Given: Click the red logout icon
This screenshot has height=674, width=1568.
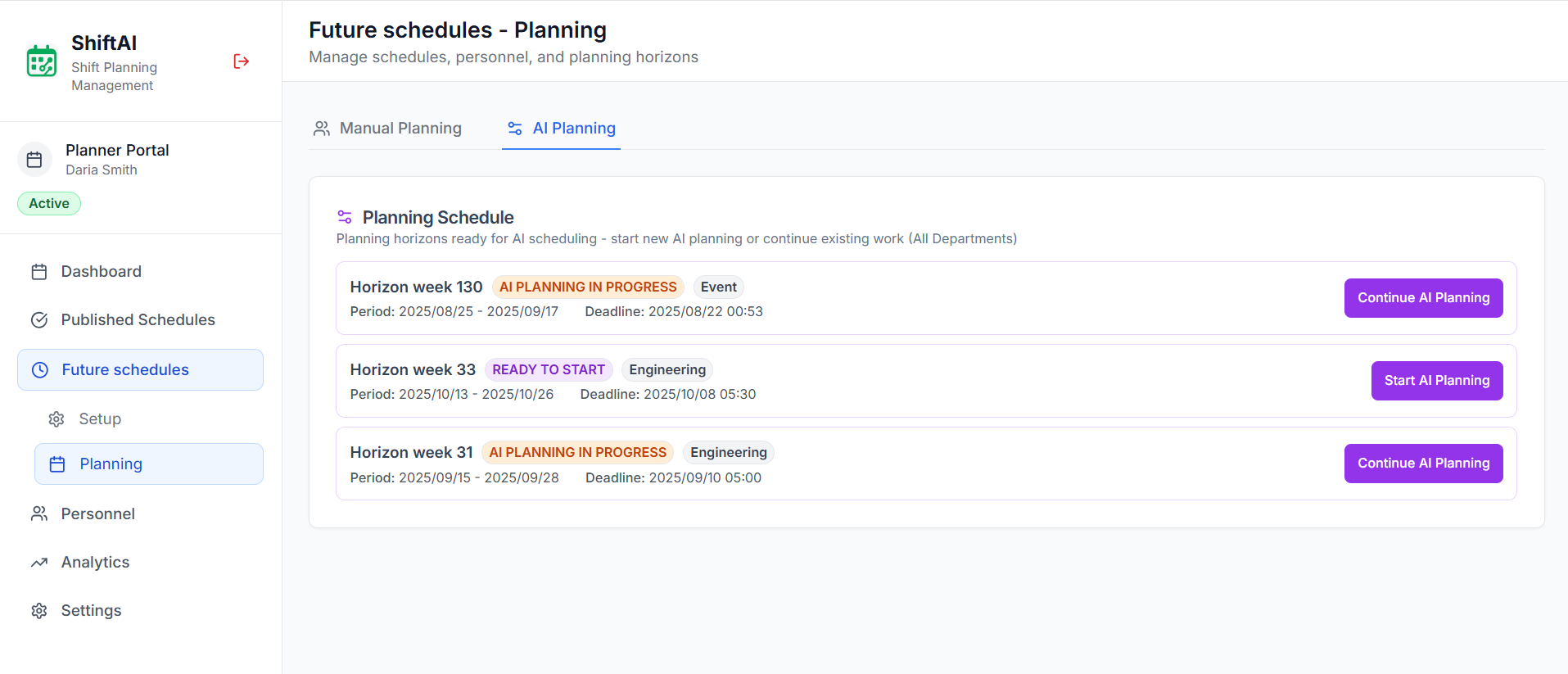Looking at the screenshot, I should click(241, 61).
